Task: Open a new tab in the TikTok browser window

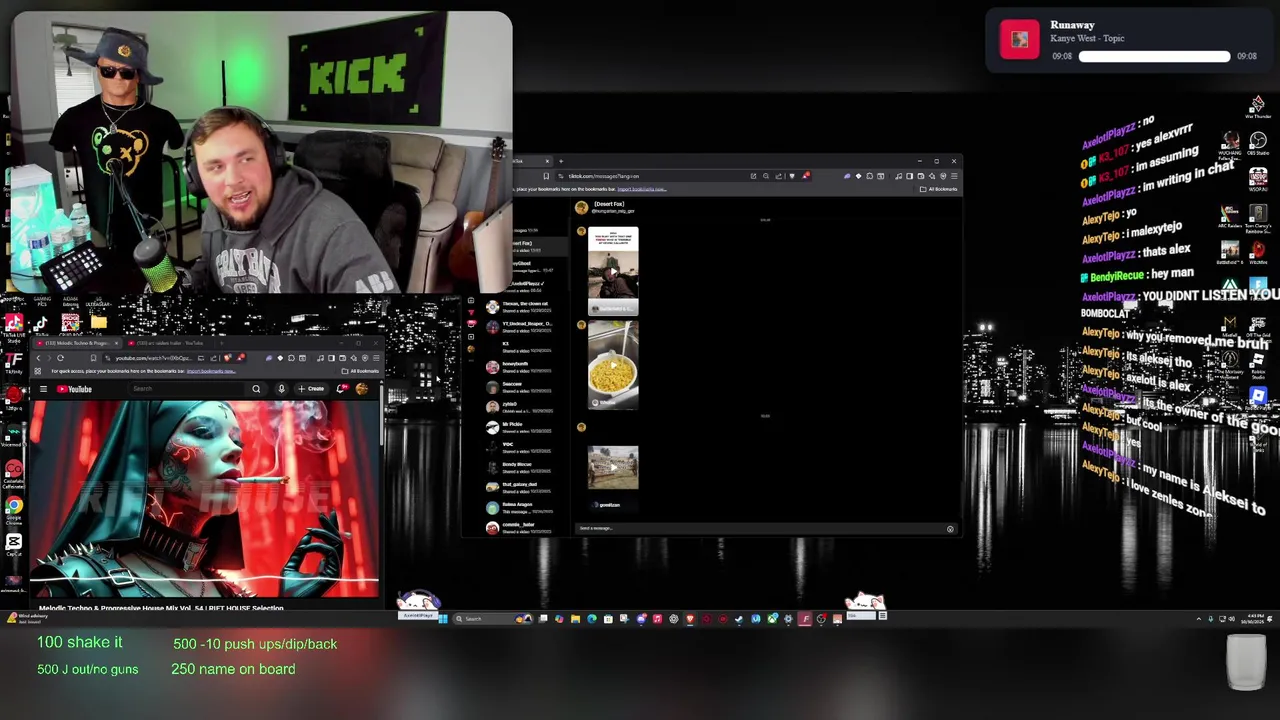Action: (560, 161)
